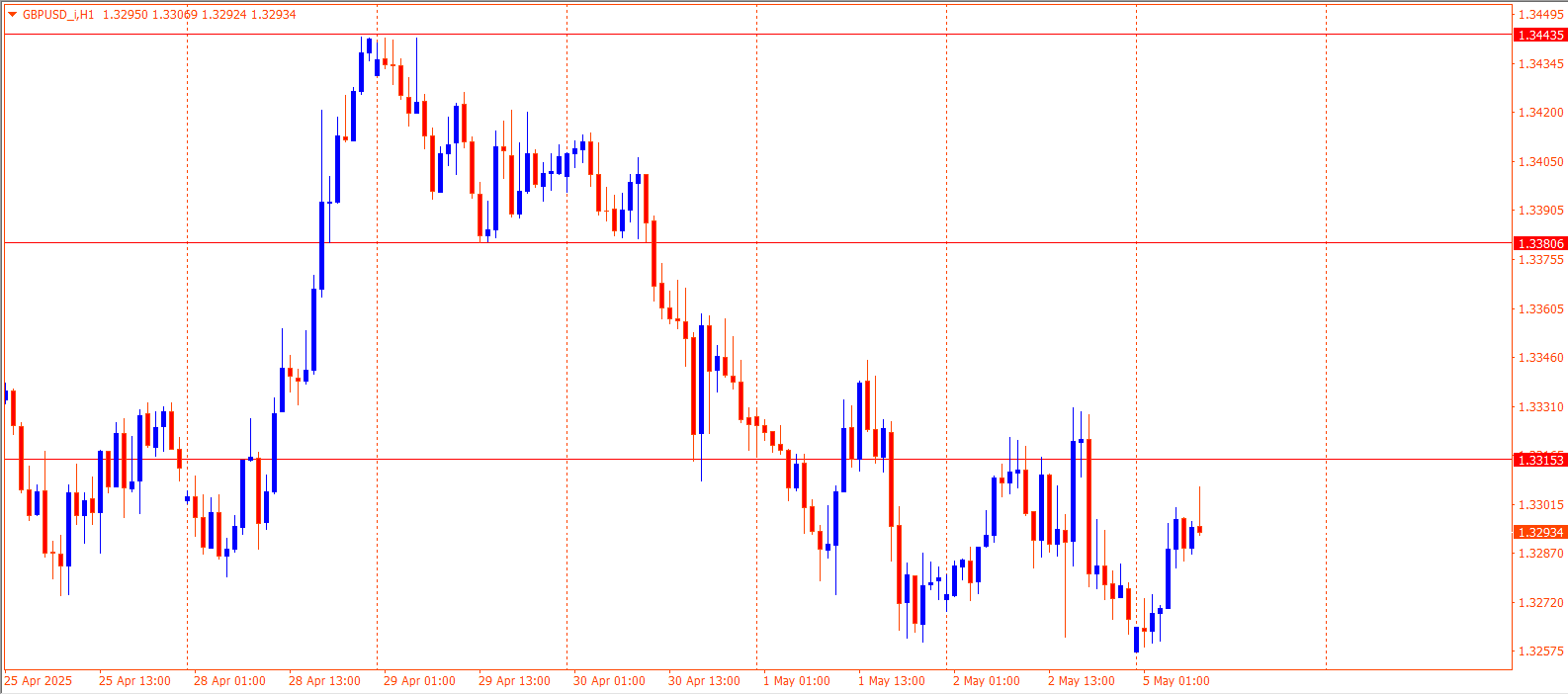This screenshot has width=1568, height=695.
Task: Click the 1.32720 price scale label
Action: tap(1541, 603)
